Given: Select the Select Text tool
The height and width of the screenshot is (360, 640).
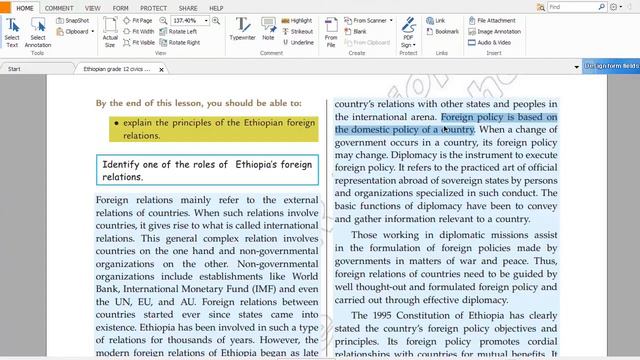Looking at the screenshot, I should click(x=12, y=32).
